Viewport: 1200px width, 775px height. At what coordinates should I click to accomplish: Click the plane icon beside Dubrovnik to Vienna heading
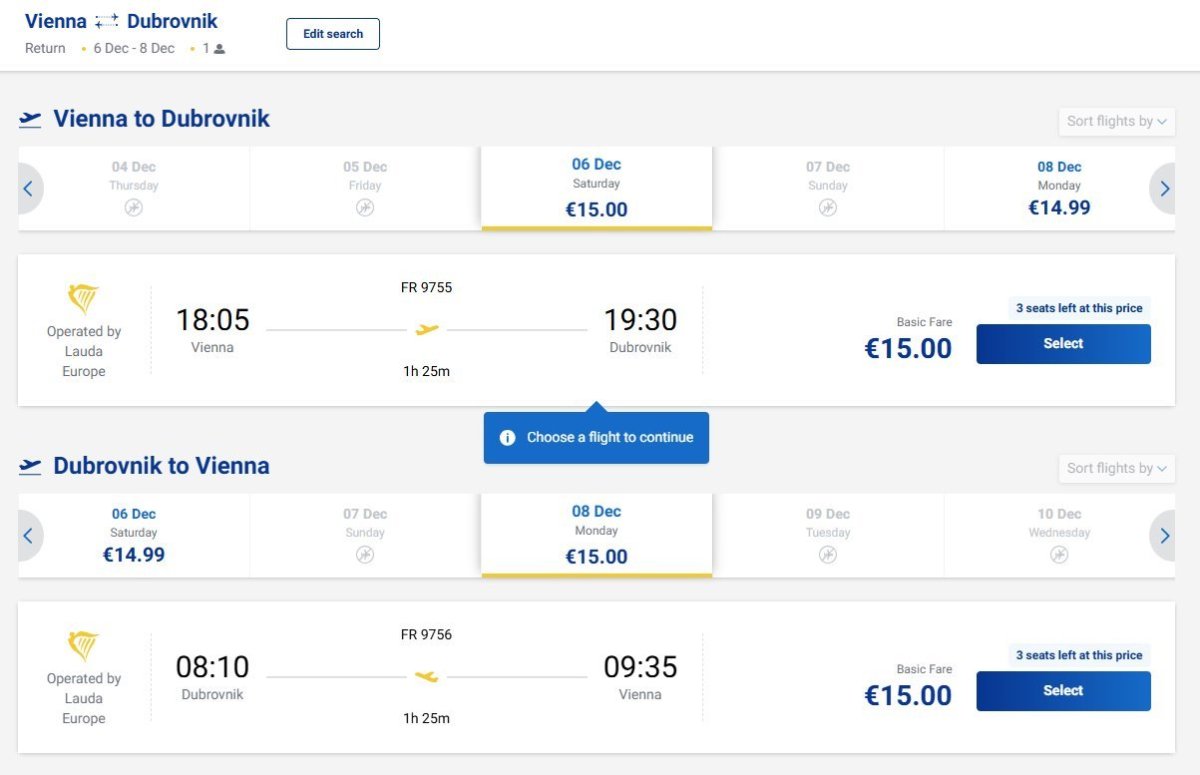click(30, 467)
